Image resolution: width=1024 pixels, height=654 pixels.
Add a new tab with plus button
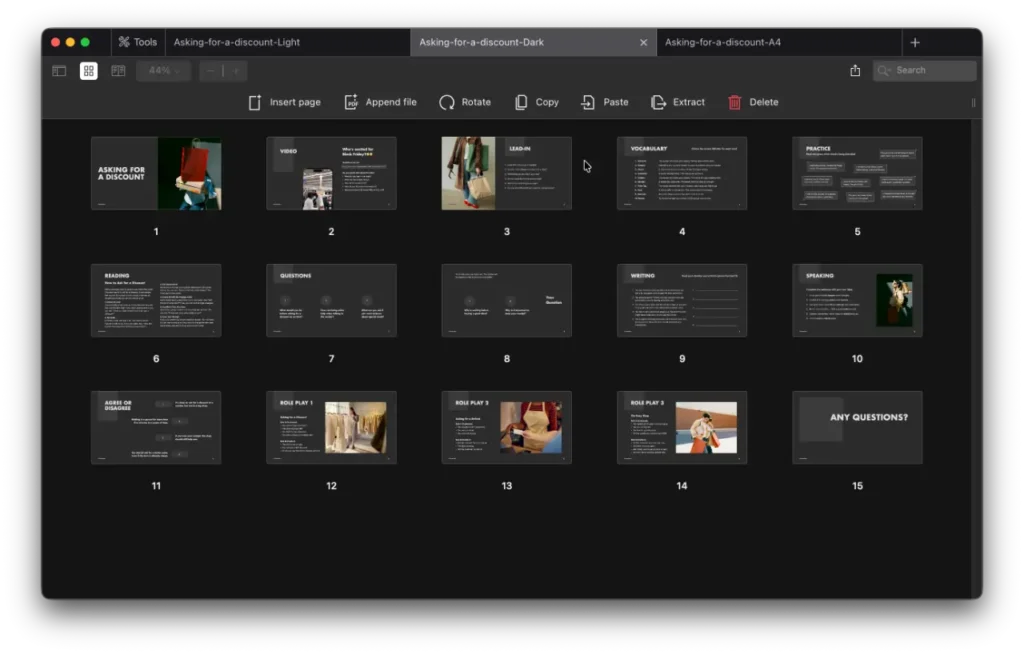pyautogui.click(x=915, y=42)
